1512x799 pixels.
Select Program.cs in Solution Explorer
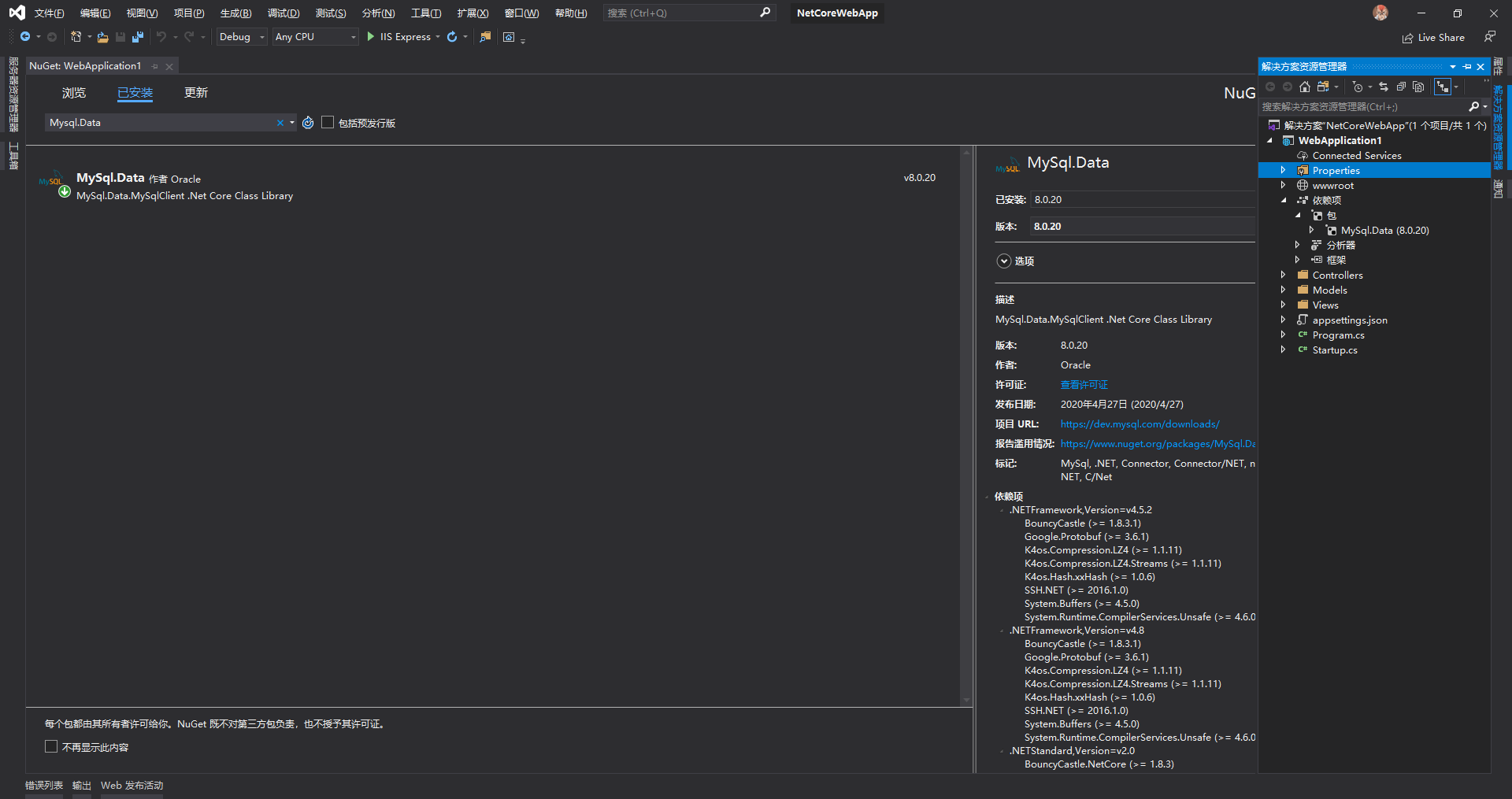pos(1338,335)
